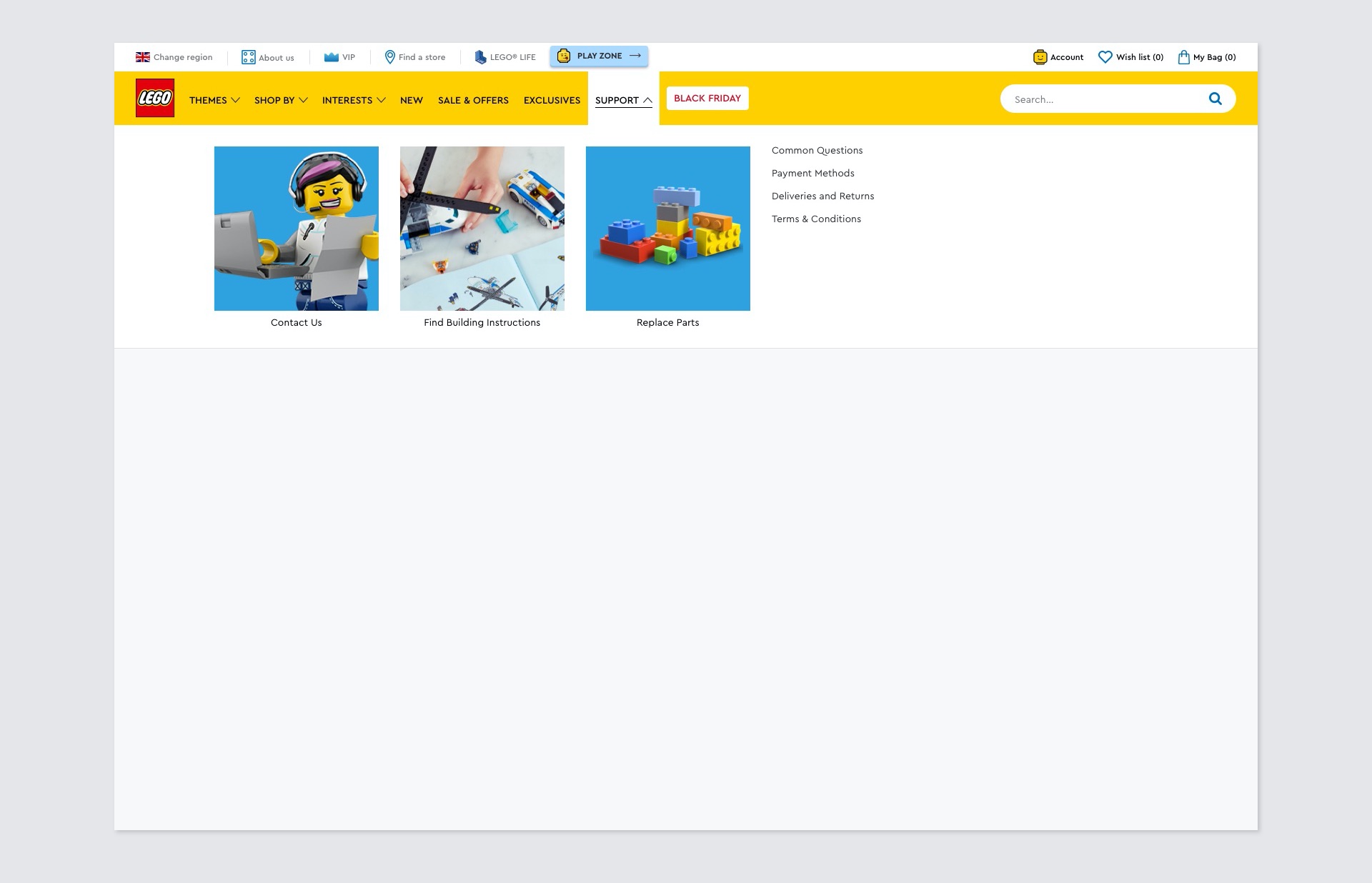Screen dimensions: 1372x883
Task: Open Terms & Conditions link
Action: (x=817, y=219)
